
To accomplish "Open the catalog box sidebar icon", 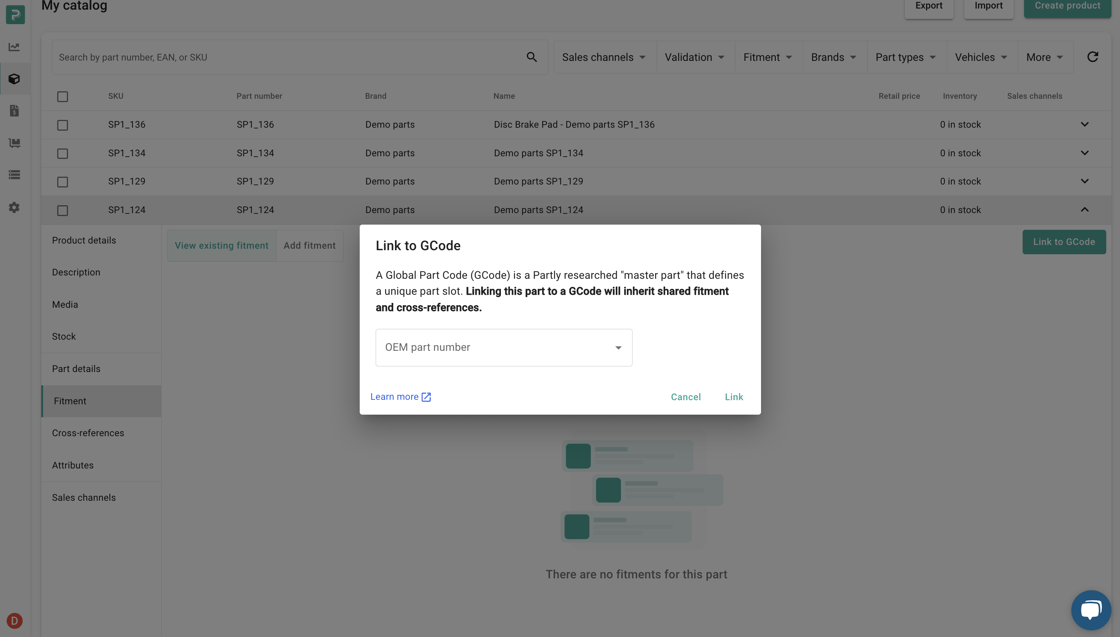I will pyautogui.click(x=14, y=79).
